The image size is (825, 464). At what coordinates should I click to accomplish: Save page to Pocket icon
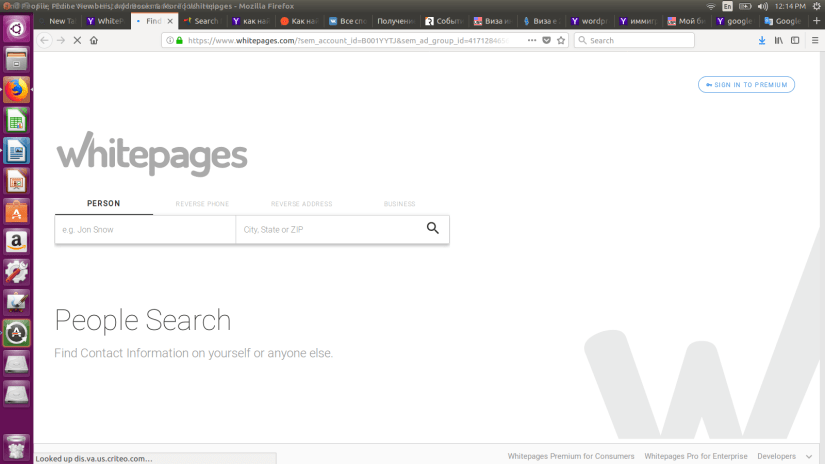(547, 41)
